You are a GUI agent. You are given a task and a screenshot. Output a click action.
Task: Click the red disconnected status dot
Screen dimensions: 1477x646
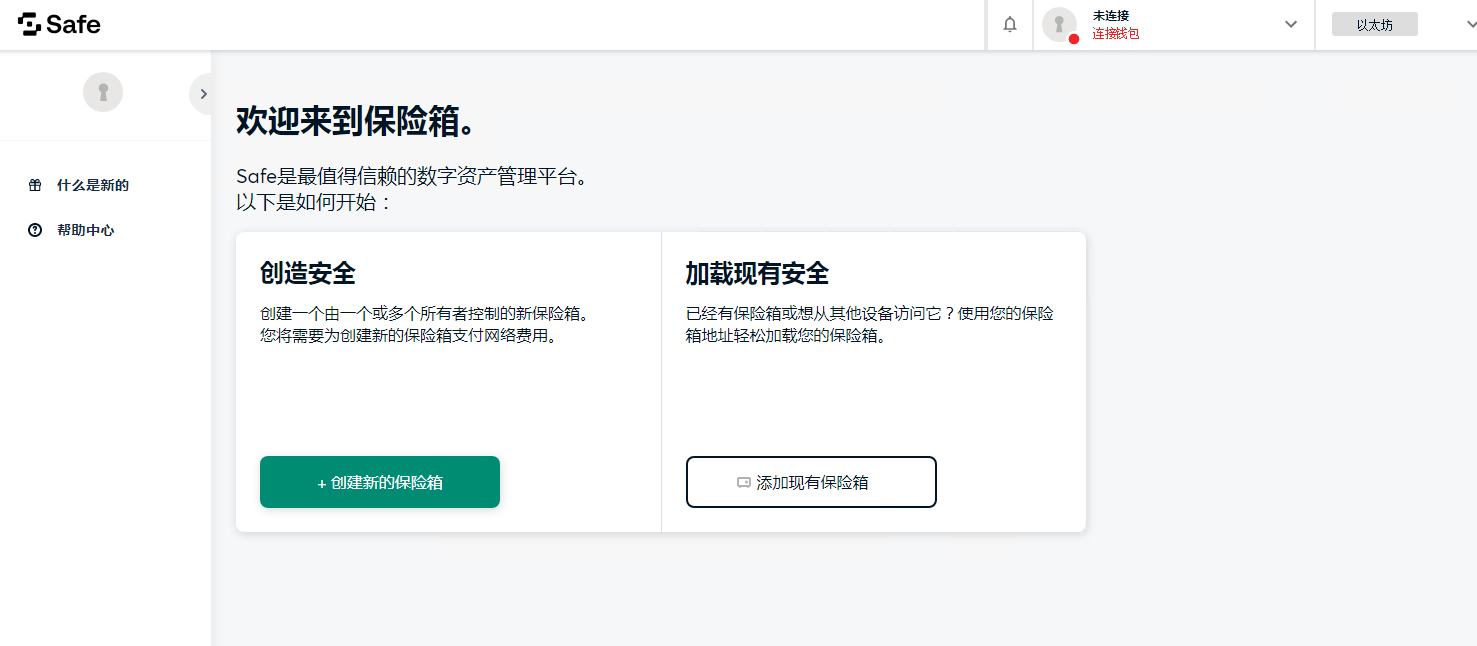pos(1074,39)
